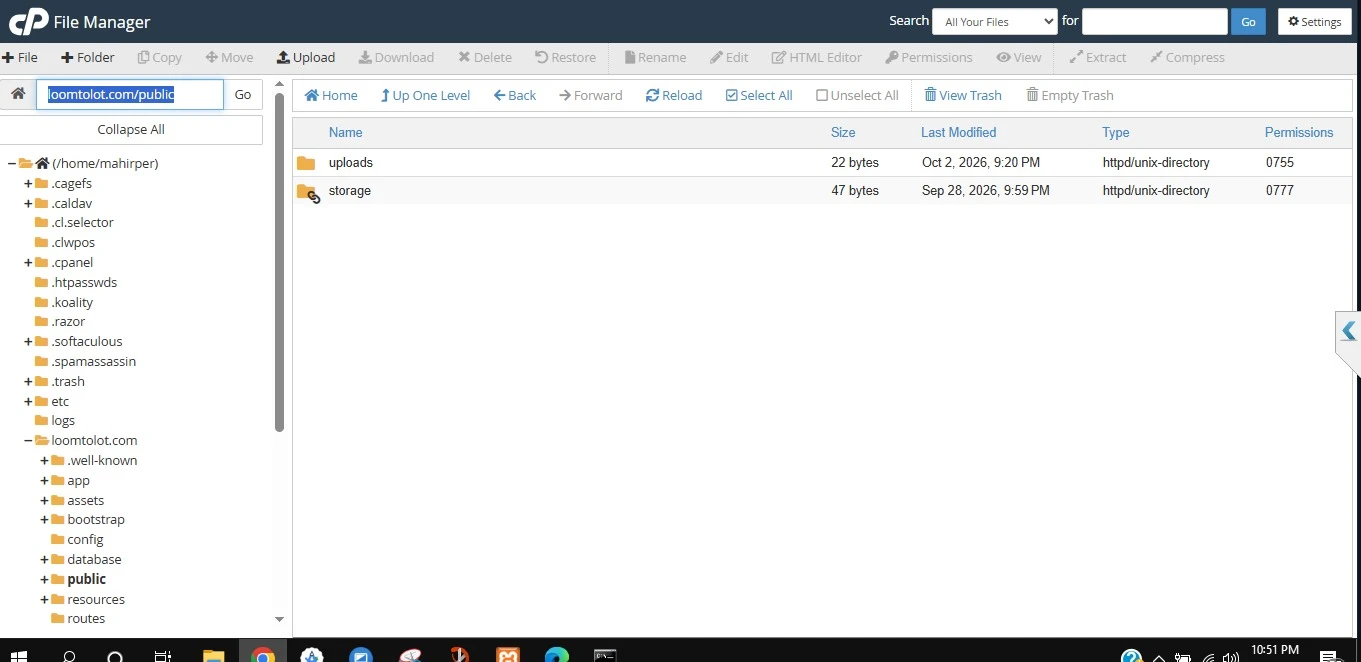Image resolution: width=1361 pixels, height=662 pixels.
Task: Click Go next to the path field
Action: [243, 94]
